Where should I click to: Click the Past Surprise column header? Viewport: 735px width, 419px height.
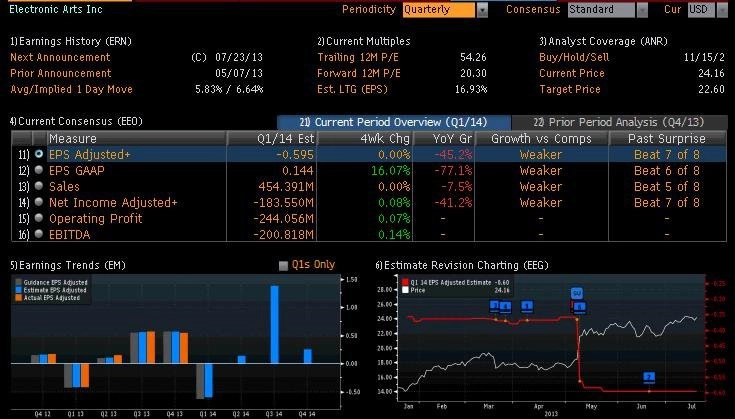pos(667,139)
